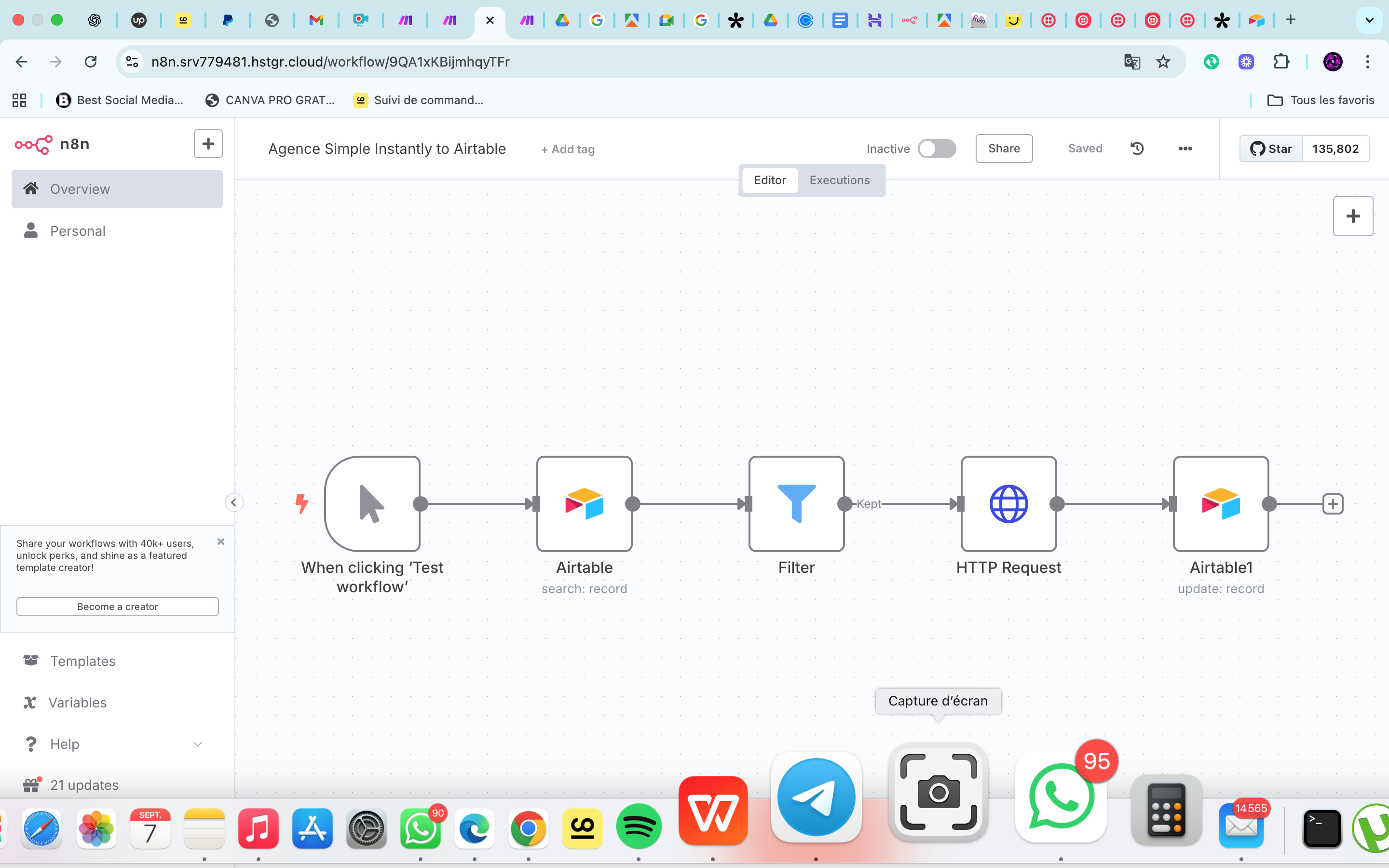Collapse the sidebar with chevron arrow
The image size is (1389, 868).
[233, 503]
